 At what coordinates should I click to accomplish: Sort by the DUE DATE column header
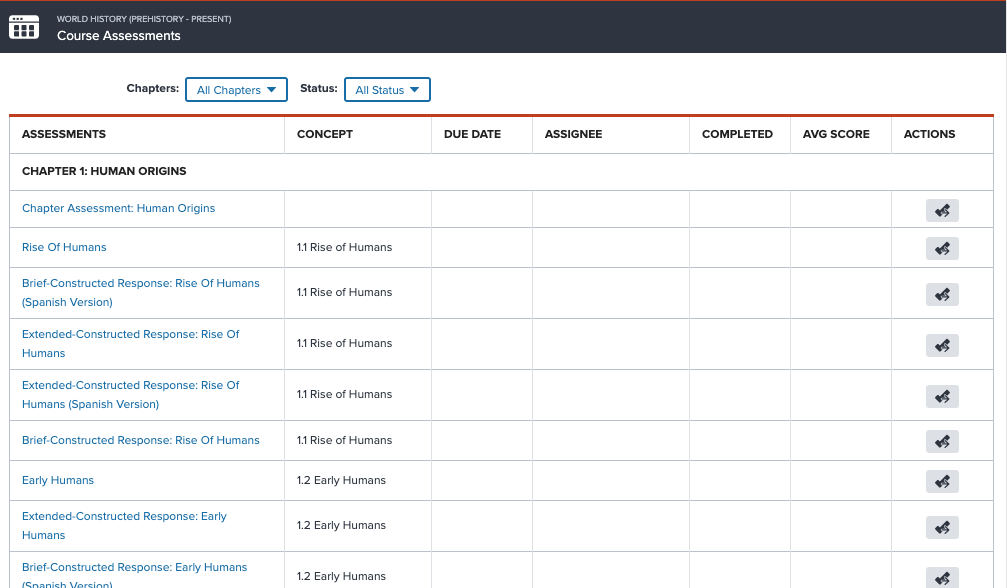pyautogui.click(x=472, y=134)
